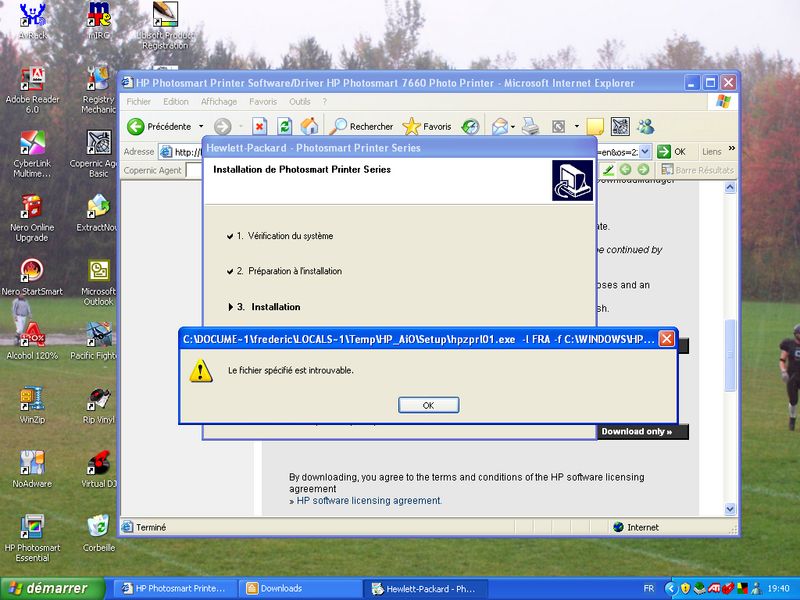Image resolution: width=800 pixels, height=600 pixels.
Task: Open the Virtual DJ desktop icon
Action: tap(98, 470)
